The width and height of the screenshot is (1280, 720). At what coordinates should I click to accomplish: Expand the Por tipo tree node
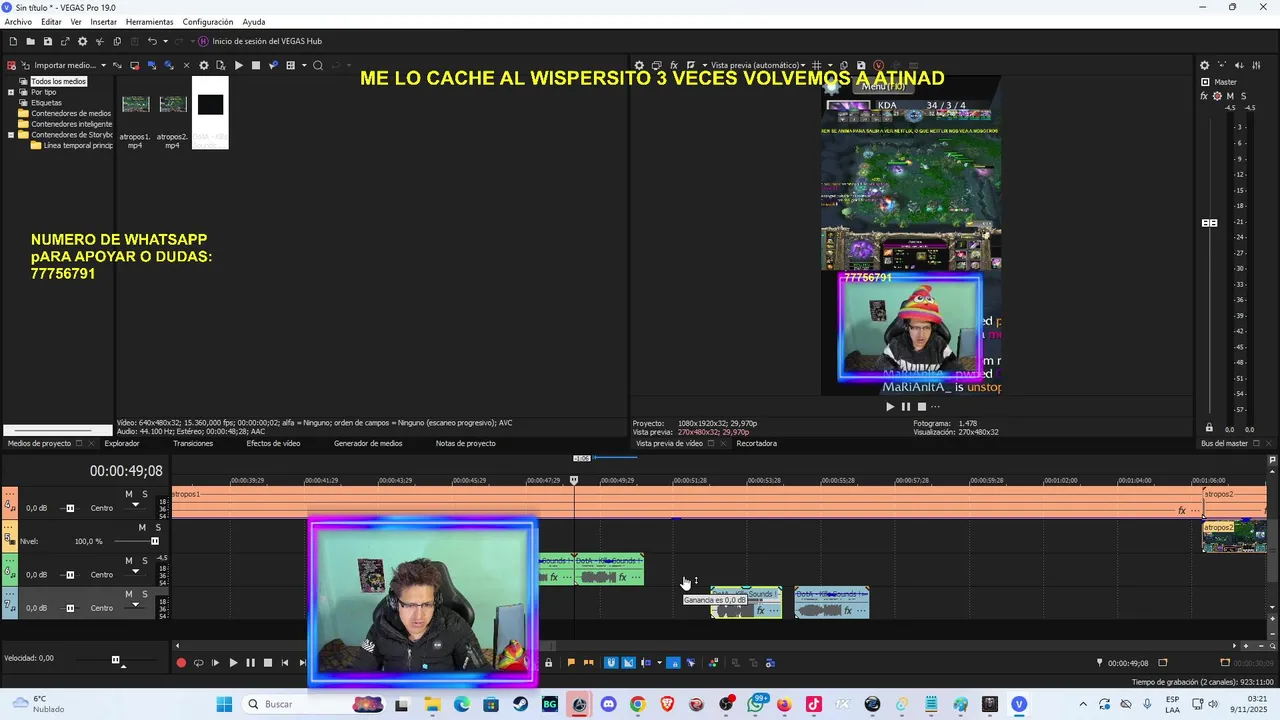[x=11, y=92]
